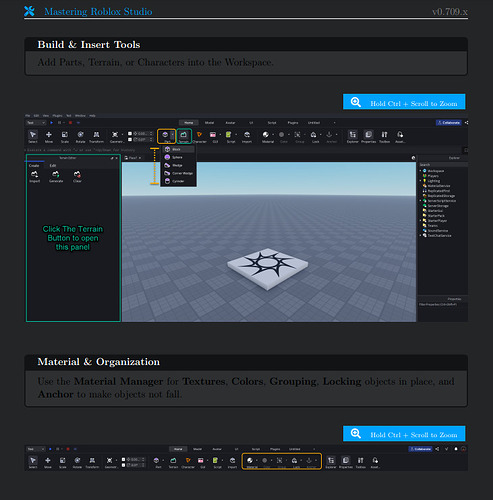Select Cylinder from the Part dropdown menu
493x500 pixels.
coord(178,181)
